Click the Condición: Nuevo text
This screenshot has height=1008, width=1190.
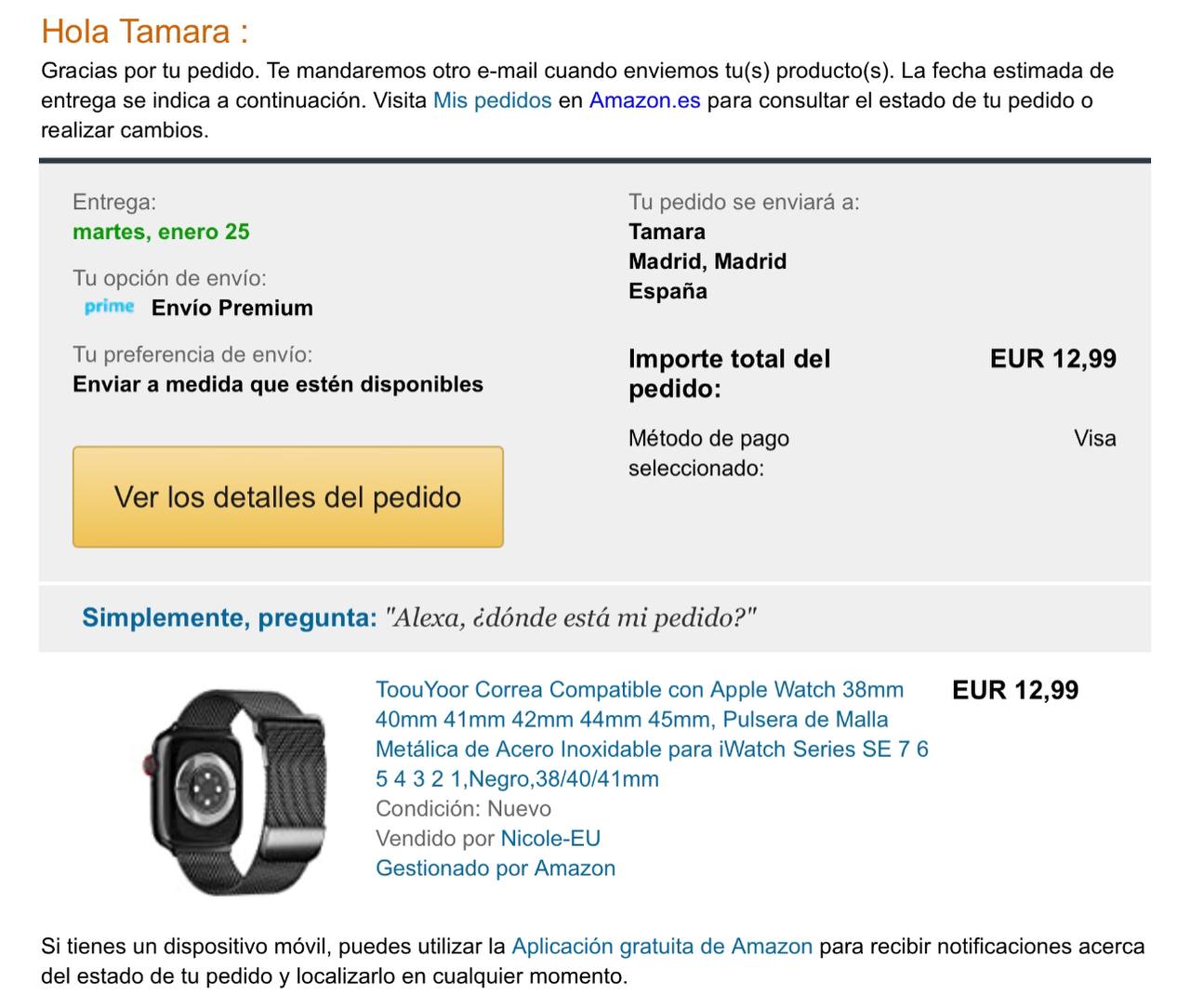[464, 808]
